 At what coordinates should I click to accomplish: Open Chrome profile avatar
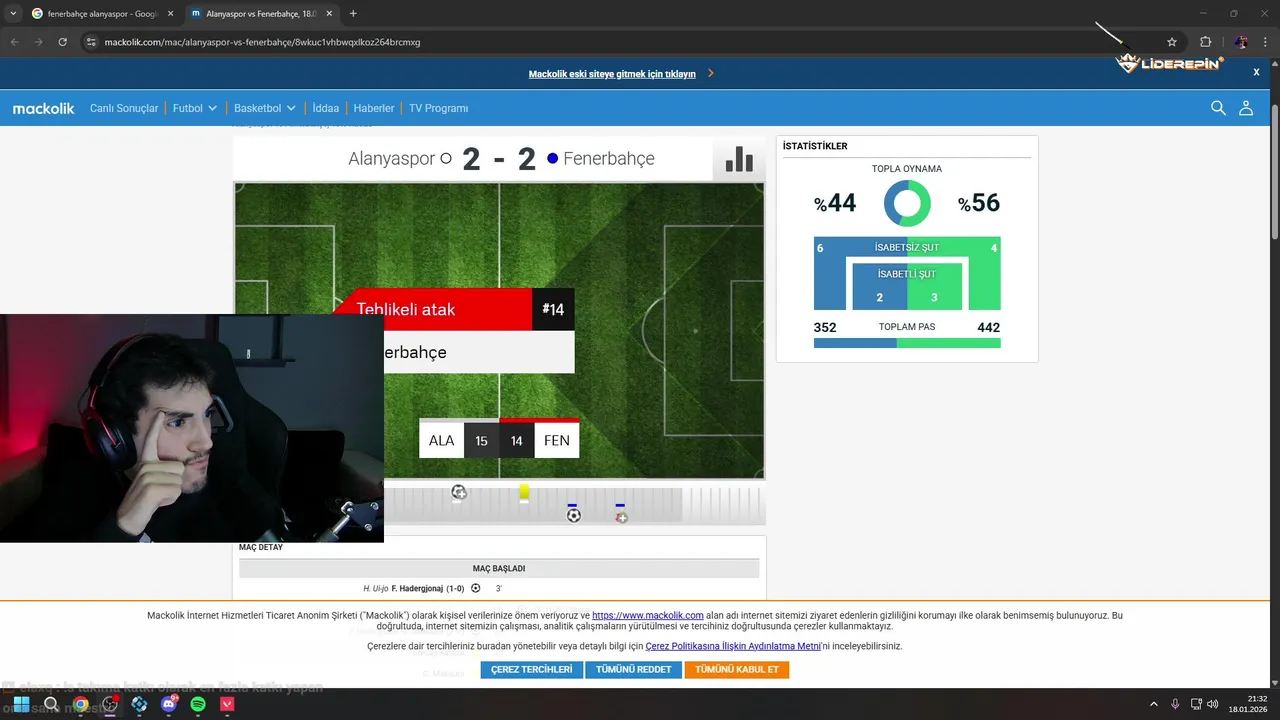coord(1241,42)
